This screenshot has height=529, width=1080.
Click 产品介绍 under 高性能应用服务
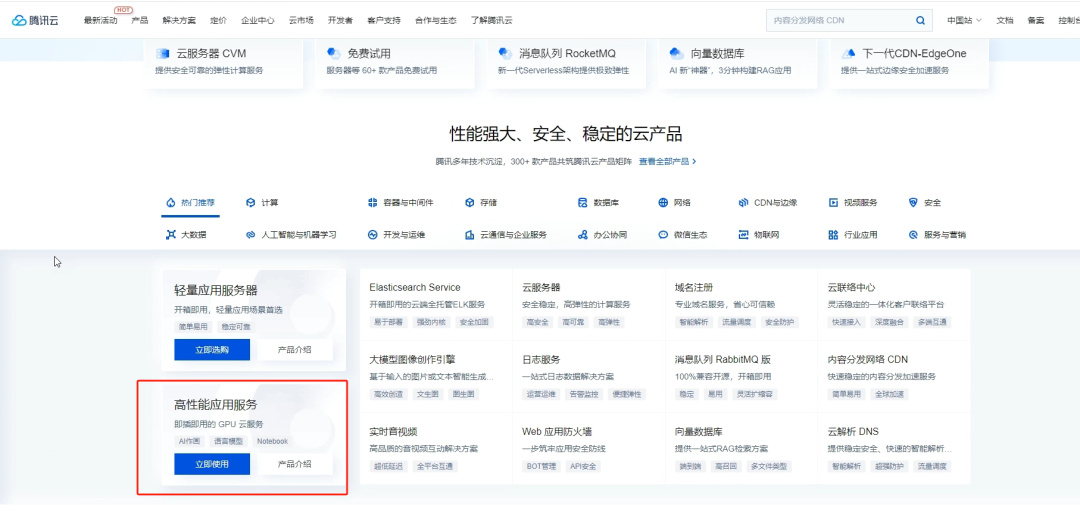294,464
